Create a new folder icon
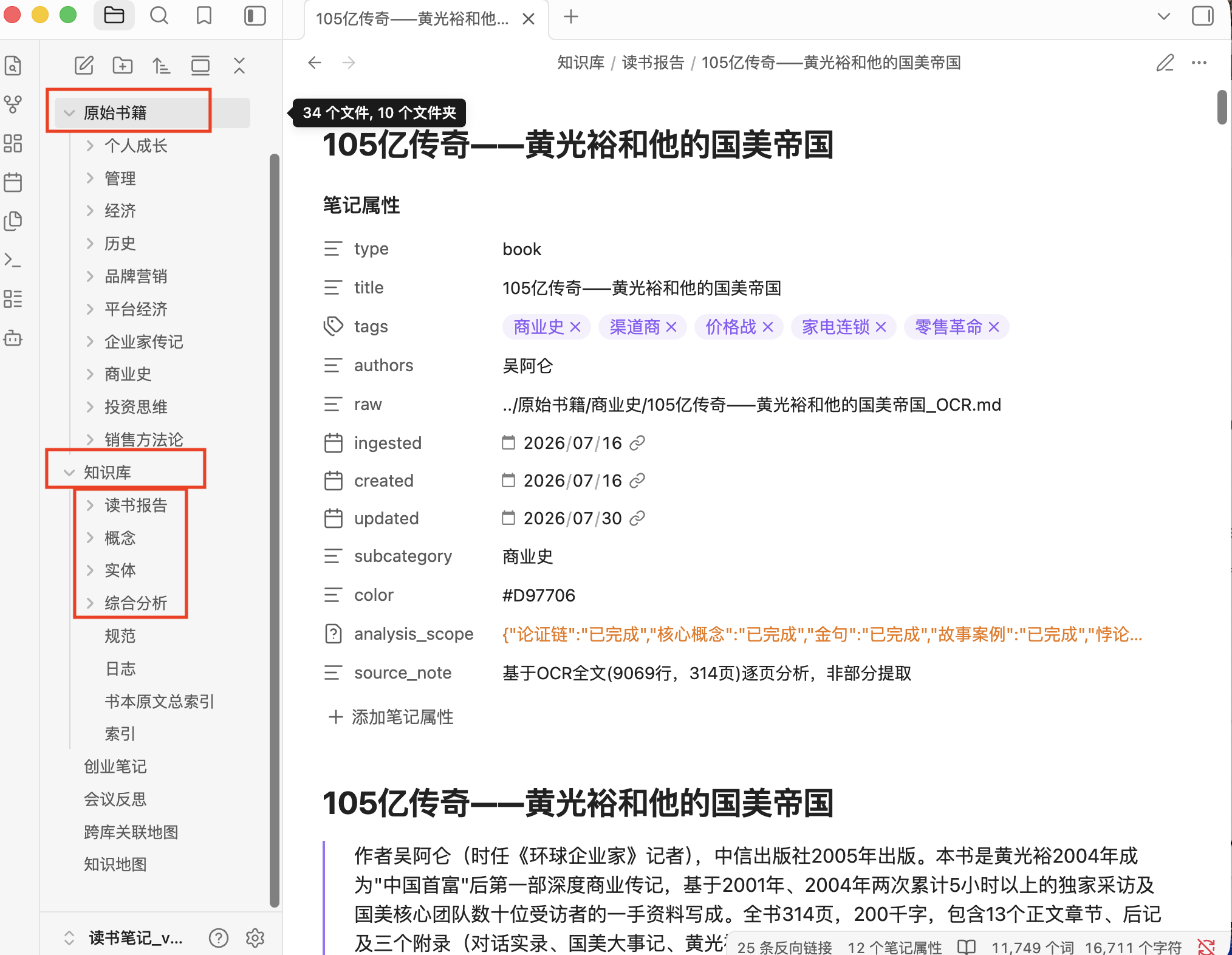Screen dimensions: 1232x955 [123, 65]
